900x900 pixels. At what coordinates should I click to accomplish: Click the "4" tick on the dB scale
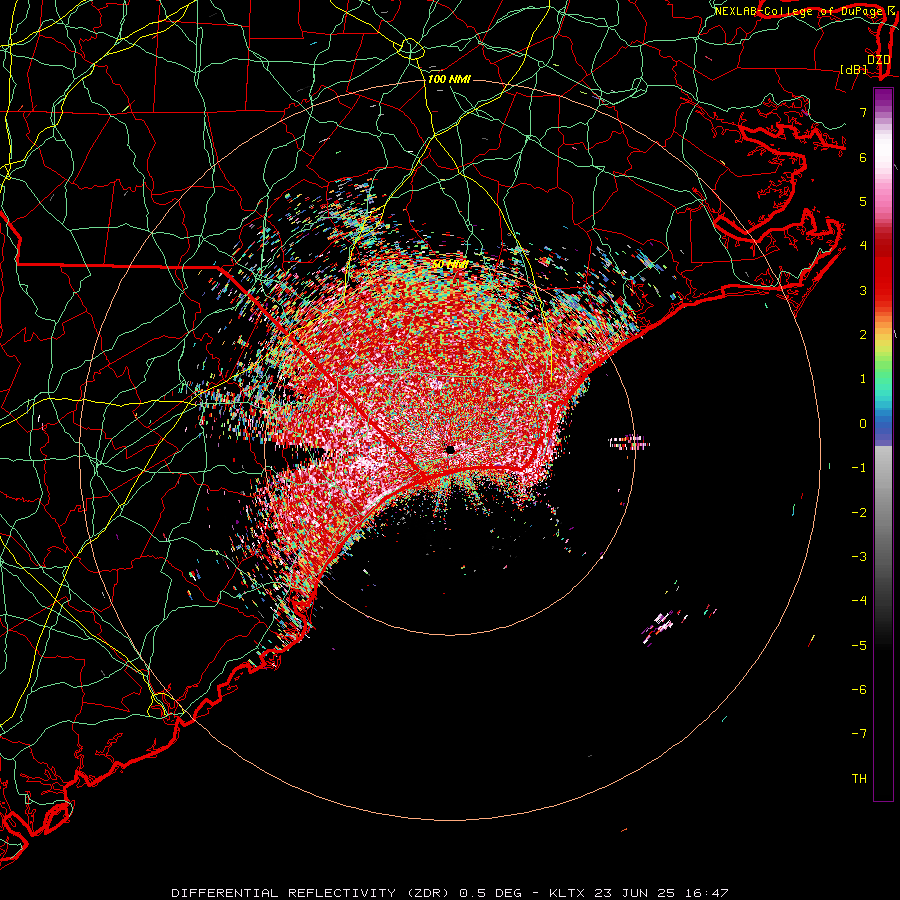pyautogui.click(x=863, y=246)
